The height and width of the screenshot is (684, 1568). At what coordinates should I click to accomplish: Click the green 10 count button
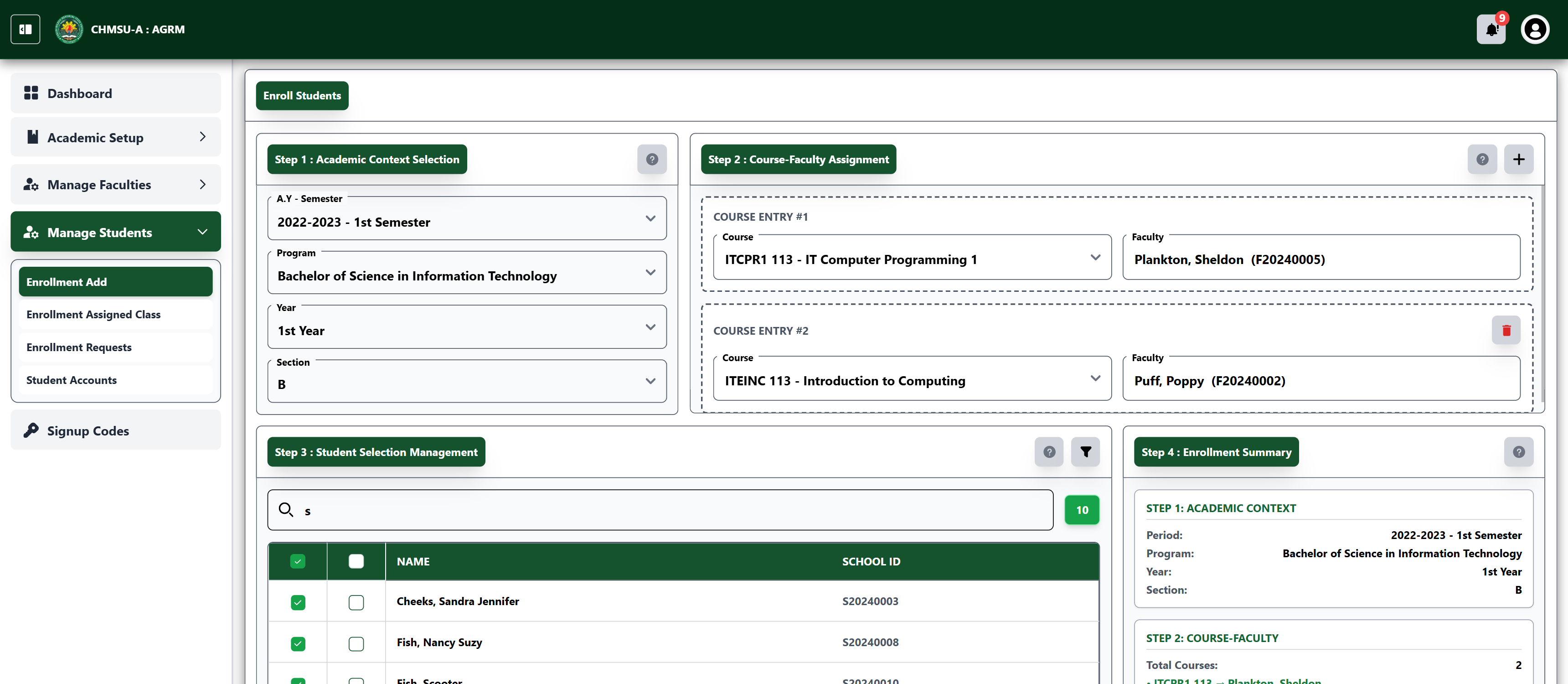pyautogui.click(x=1082, y=510)
